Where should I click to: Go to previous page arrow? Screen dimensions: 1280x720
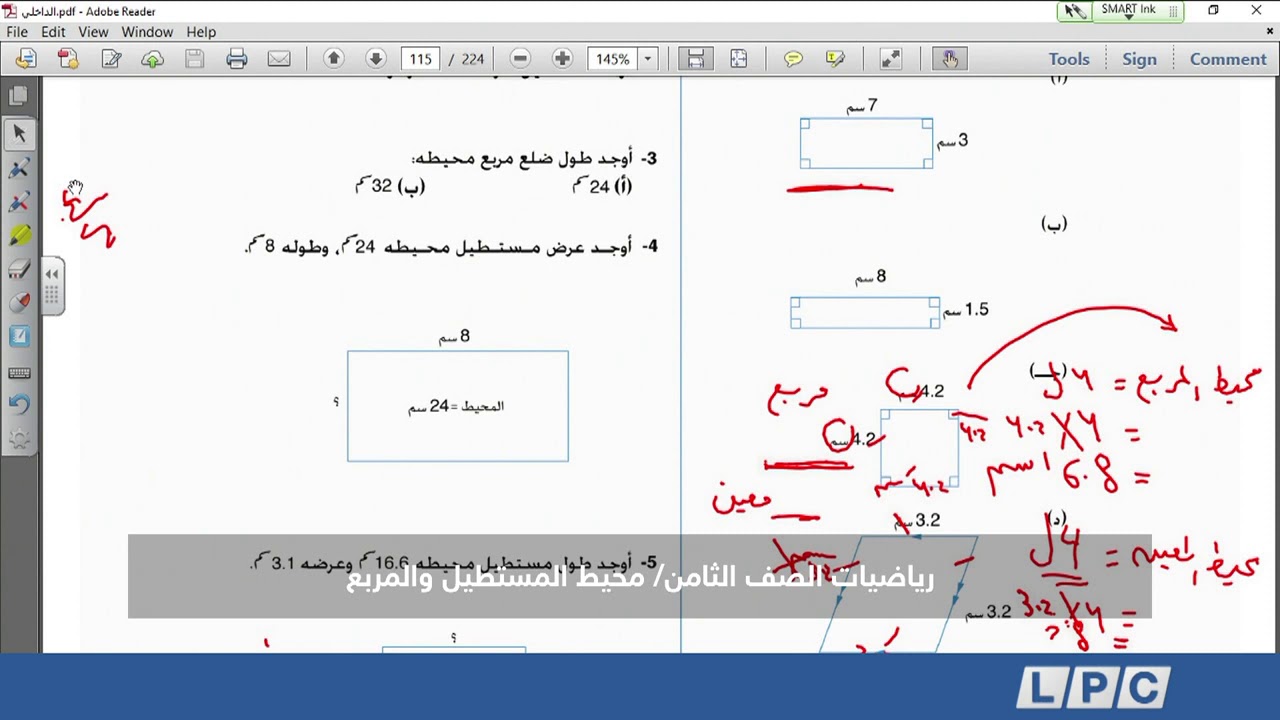point(334,59)
